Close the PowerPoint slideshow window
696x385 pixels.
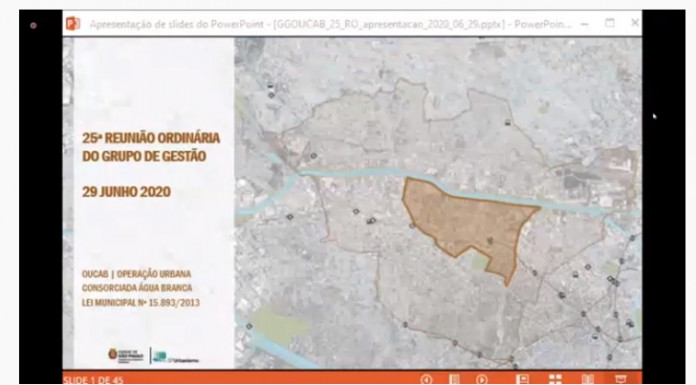pyautogui.click(x=635, y=23)
